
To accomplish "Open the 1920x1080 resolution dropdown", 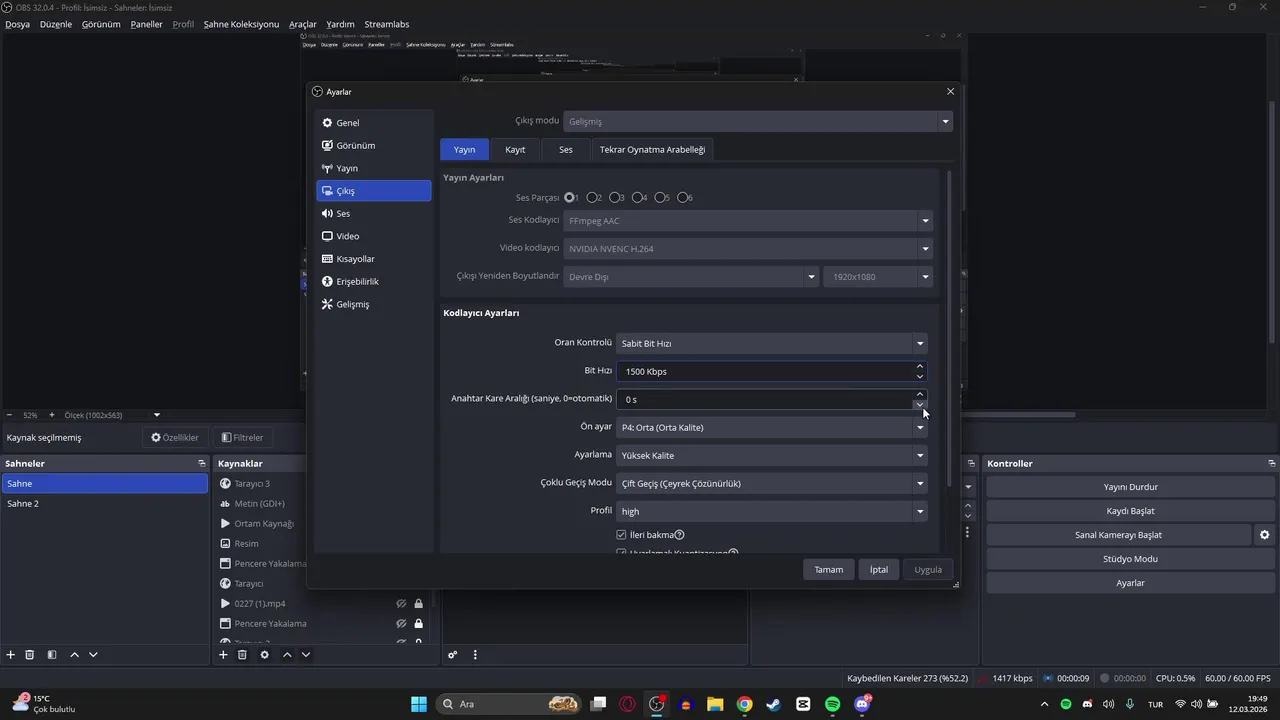I will point(878,277).
